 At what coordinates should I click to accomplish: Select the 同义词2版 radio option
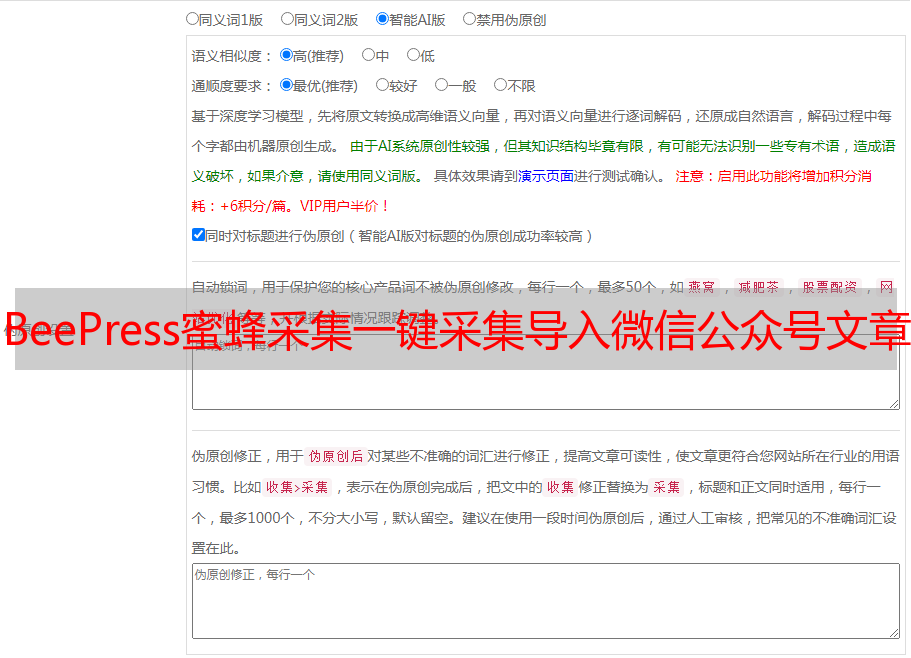point(287,19)
